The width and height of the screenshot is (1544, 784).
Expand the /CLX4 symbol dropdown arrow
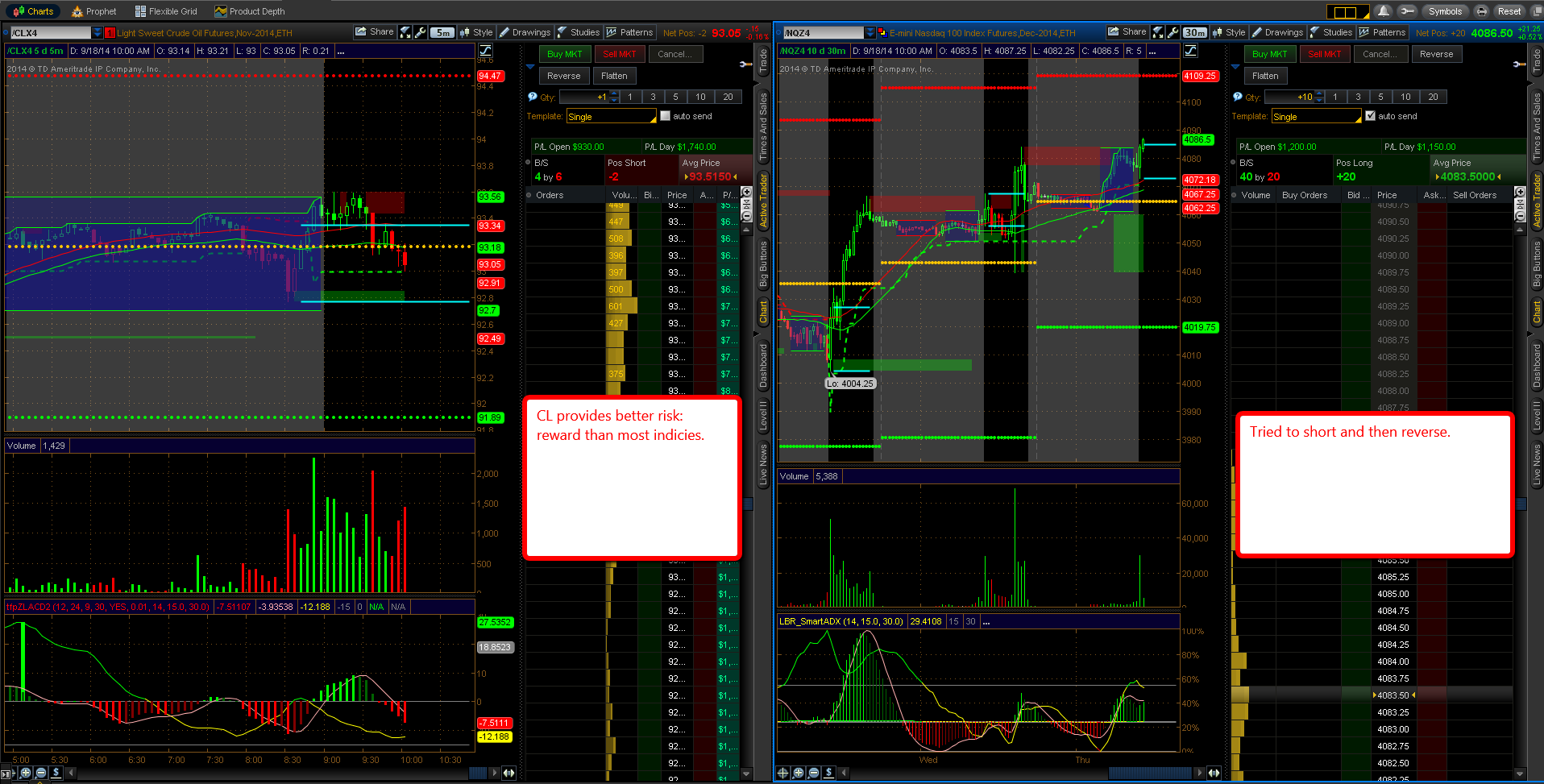click(98, 33)
